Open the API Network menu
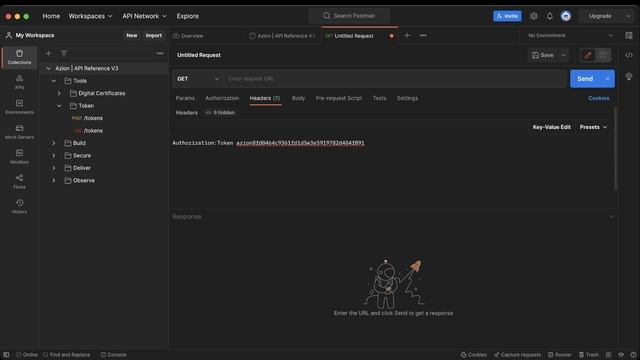 (x=144, y=16)
